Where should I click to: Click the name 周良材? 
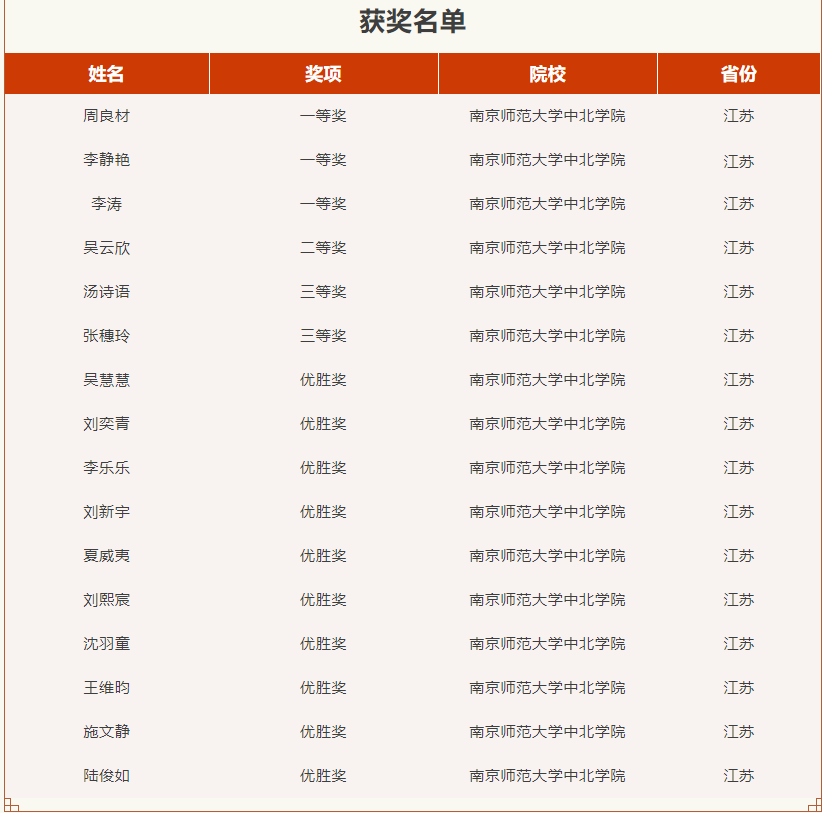pos(106,116)
